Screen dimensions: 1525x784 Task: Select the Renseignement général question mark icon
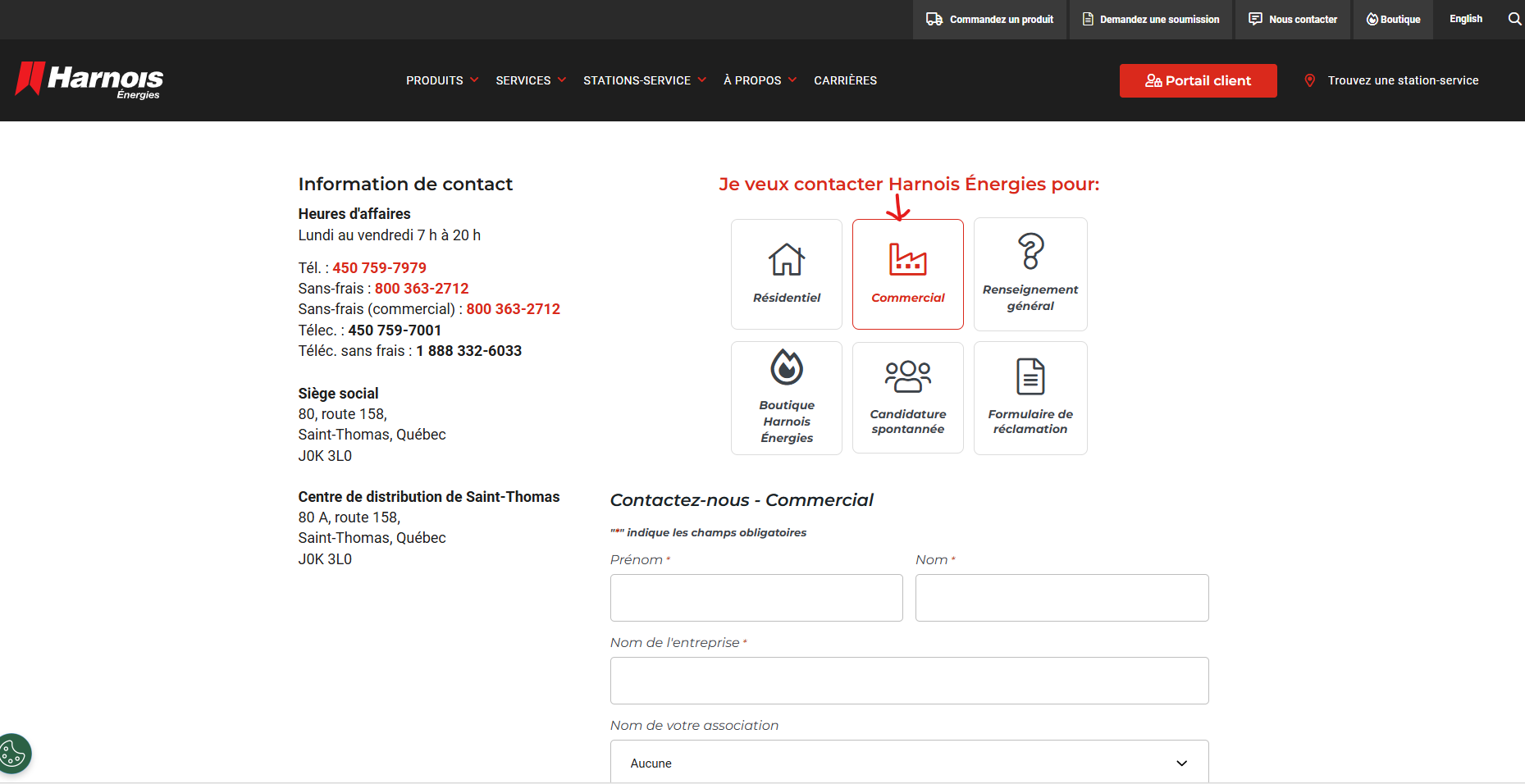[1030, 251]
